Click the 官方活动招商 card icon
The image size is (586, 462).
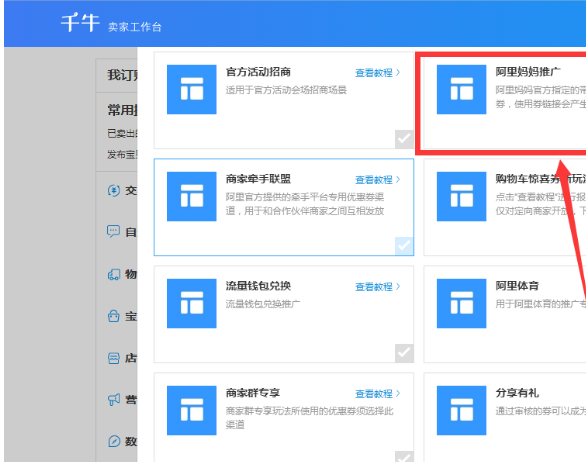point(191,89)
